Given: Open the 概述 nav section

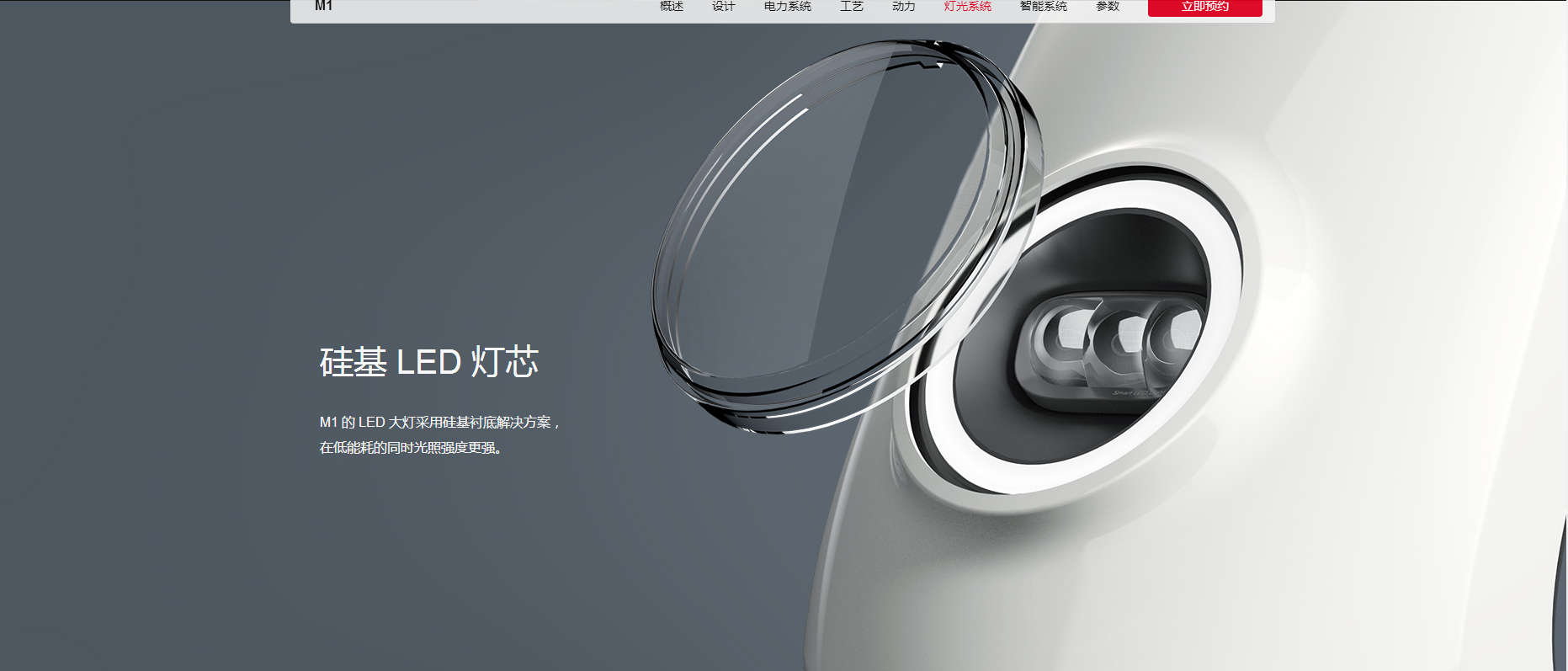Looking at the screenshot, I should (x=672, y=6).
